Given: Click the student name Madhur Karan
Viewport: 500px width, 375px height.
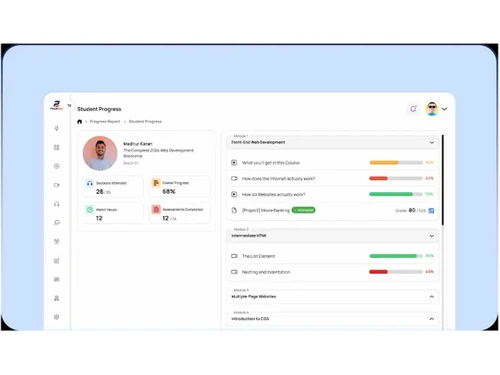Looking at the screenshot, I should (138, 144).
